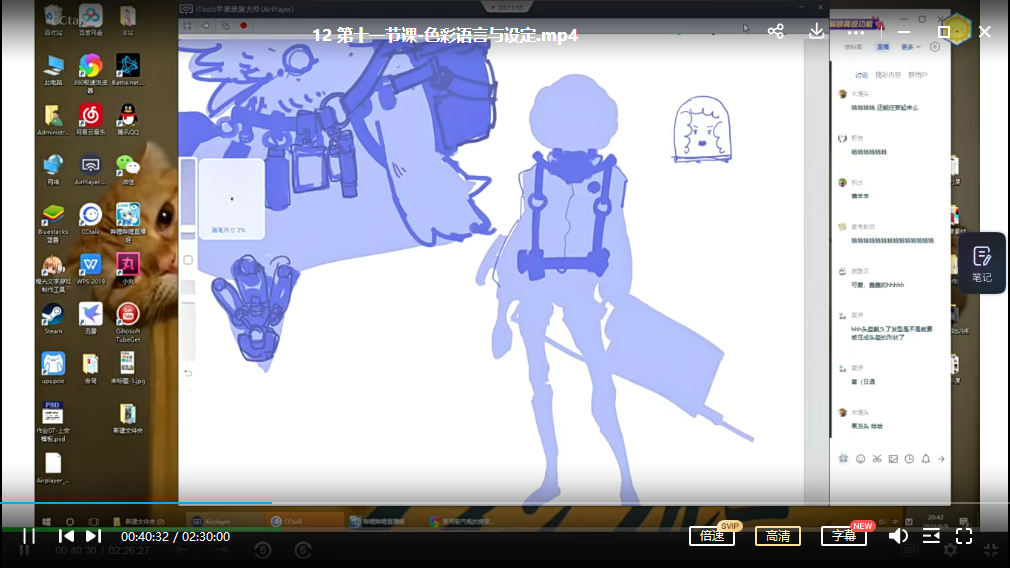Open Bluestacks 蓝叠 desktop icon
The width and height of the screenshot is (1010, 568).
coord(53,223)
